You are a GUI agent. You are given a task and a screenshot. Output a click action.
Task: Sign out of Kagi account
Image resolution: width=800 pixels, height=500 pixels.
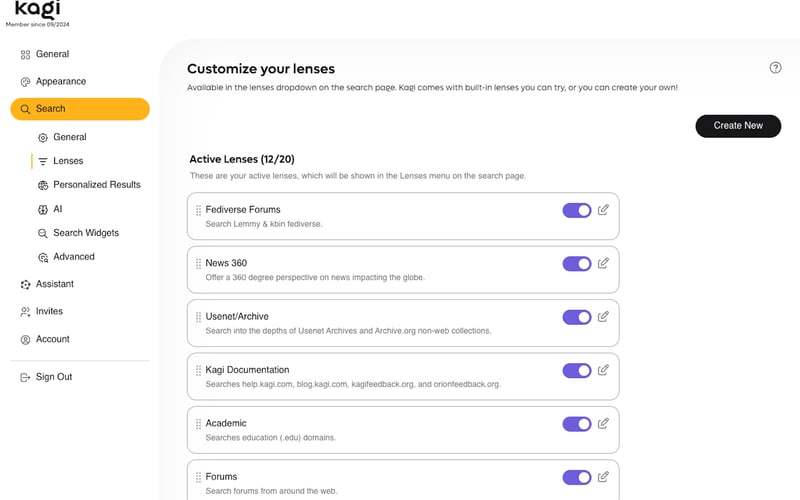(53, 377)
